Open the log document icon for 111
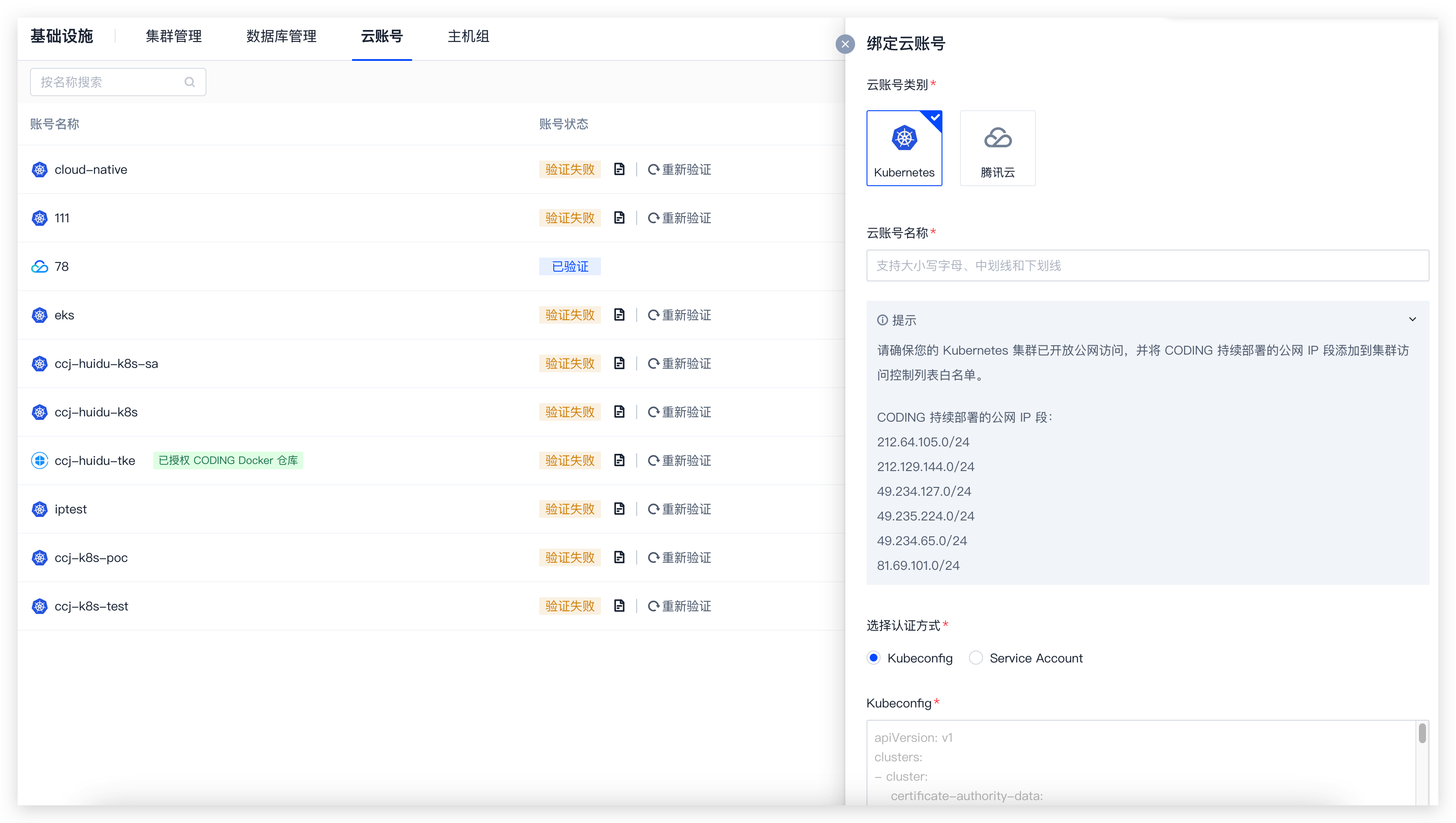Viewport: 1456px width, 823px height. [619, 217]
